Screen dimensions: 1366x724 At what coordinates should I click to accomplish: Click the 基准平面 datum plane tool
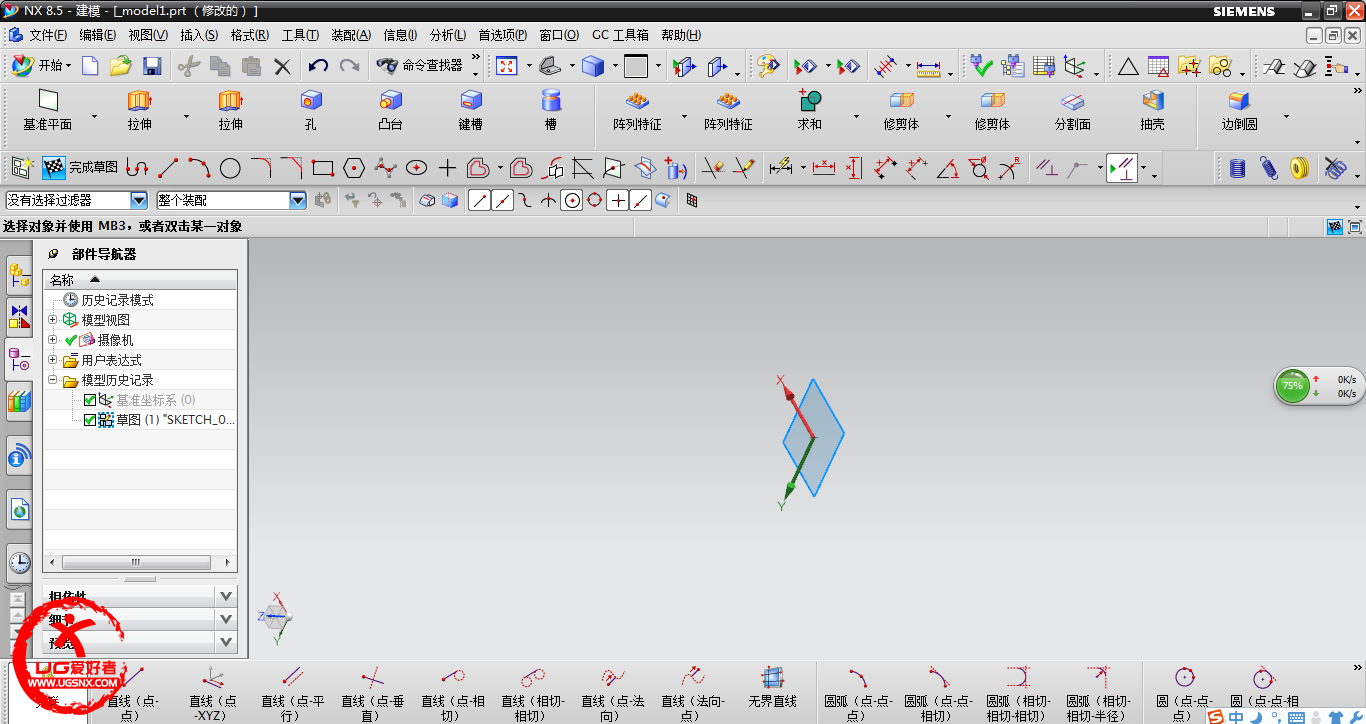(48, 110)
